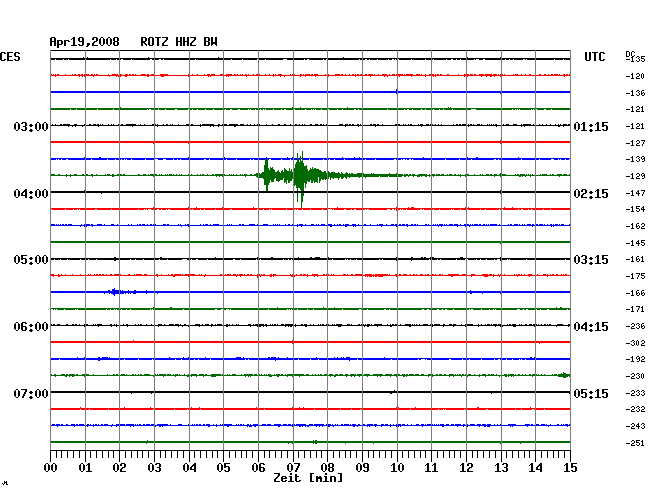650x494 pixels.
Task: Click the 05:00 local time label
Action: coord(31,260)
